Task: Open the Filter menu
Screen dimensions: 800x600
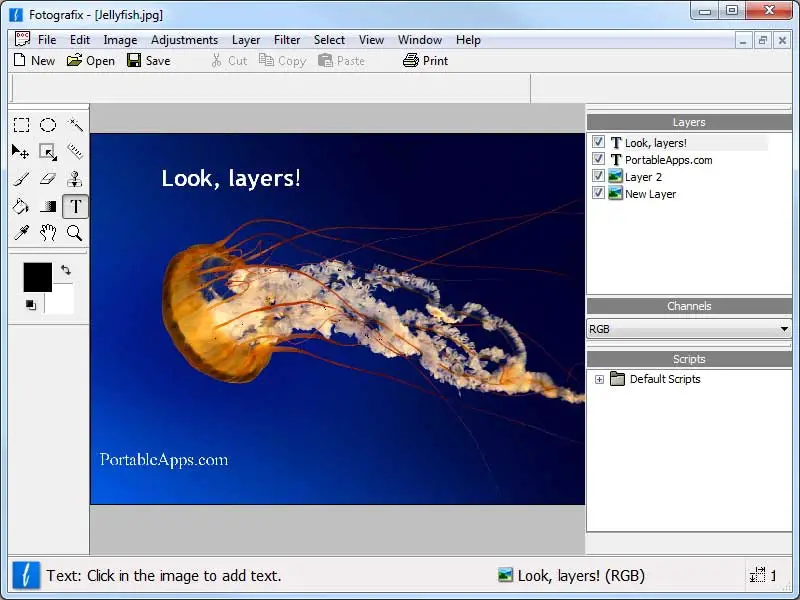Action: pos(287,40)
